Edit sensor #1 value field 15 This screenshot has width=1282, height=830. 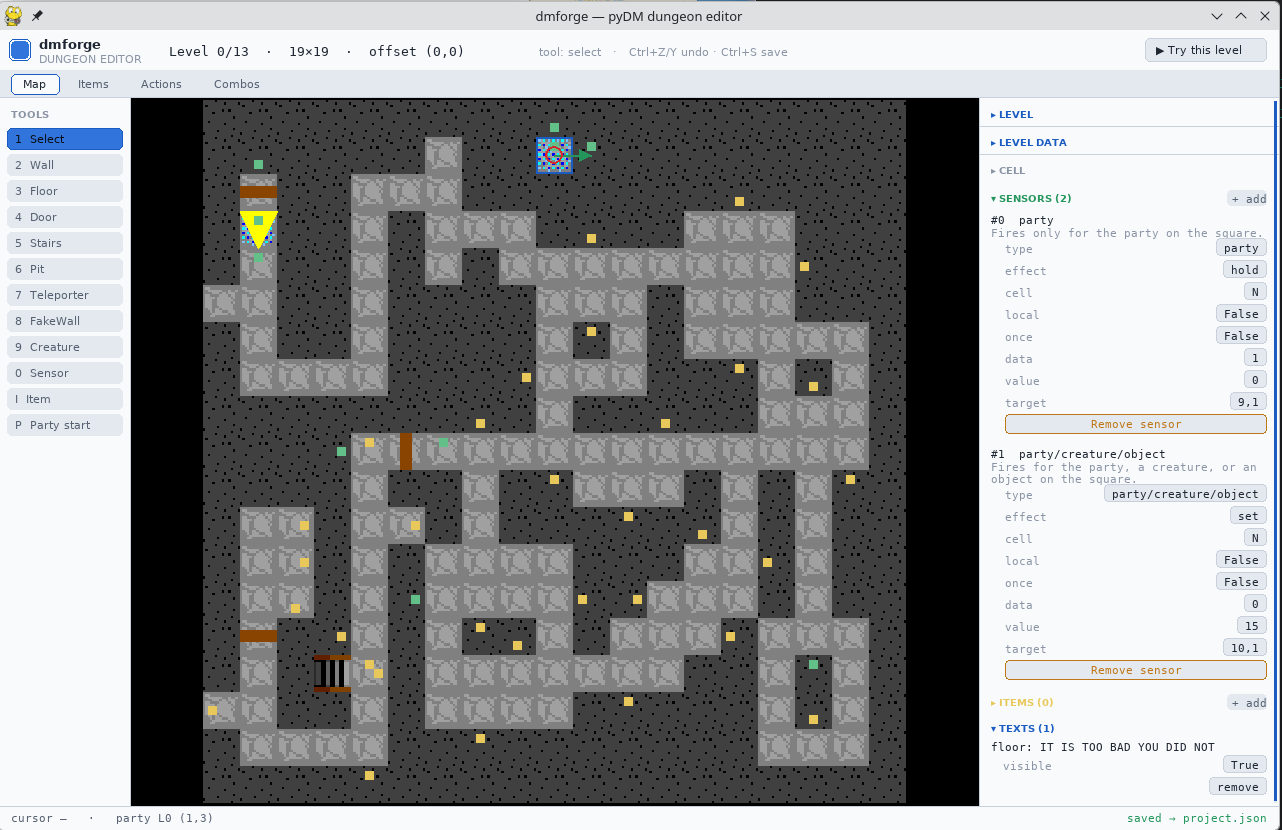coord(1251,626)
